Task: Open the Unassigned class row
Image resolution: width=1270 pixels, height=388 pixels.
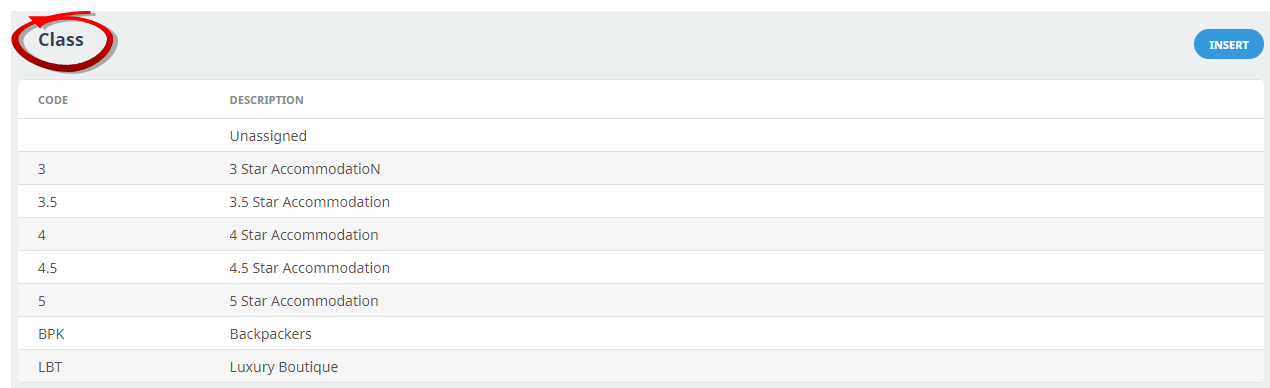Action: pyautogui.click(x=640, y=135)
